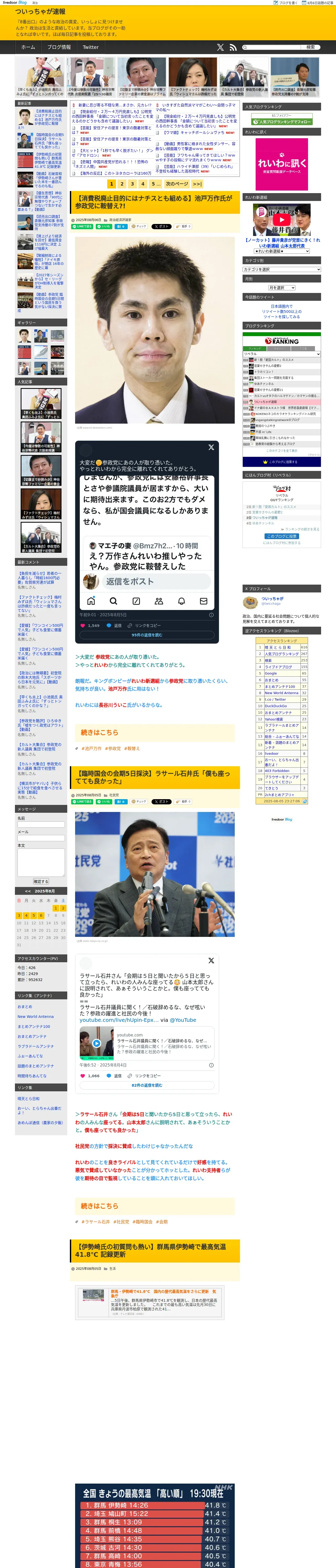336x1568 pixels.
Task: Open the #池戸万作 tag link
Action: pos(92,749)
